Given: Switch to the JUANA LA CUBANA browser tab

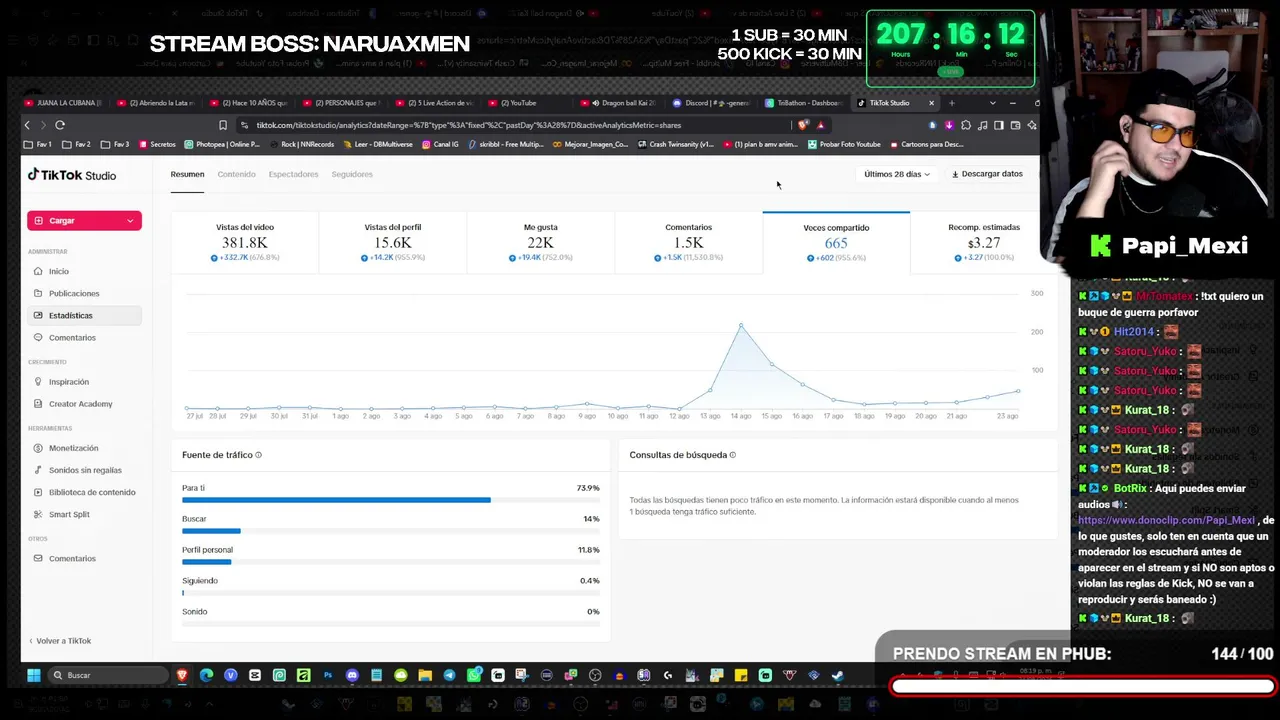Looking at the screenshot, I should (62, 103).
